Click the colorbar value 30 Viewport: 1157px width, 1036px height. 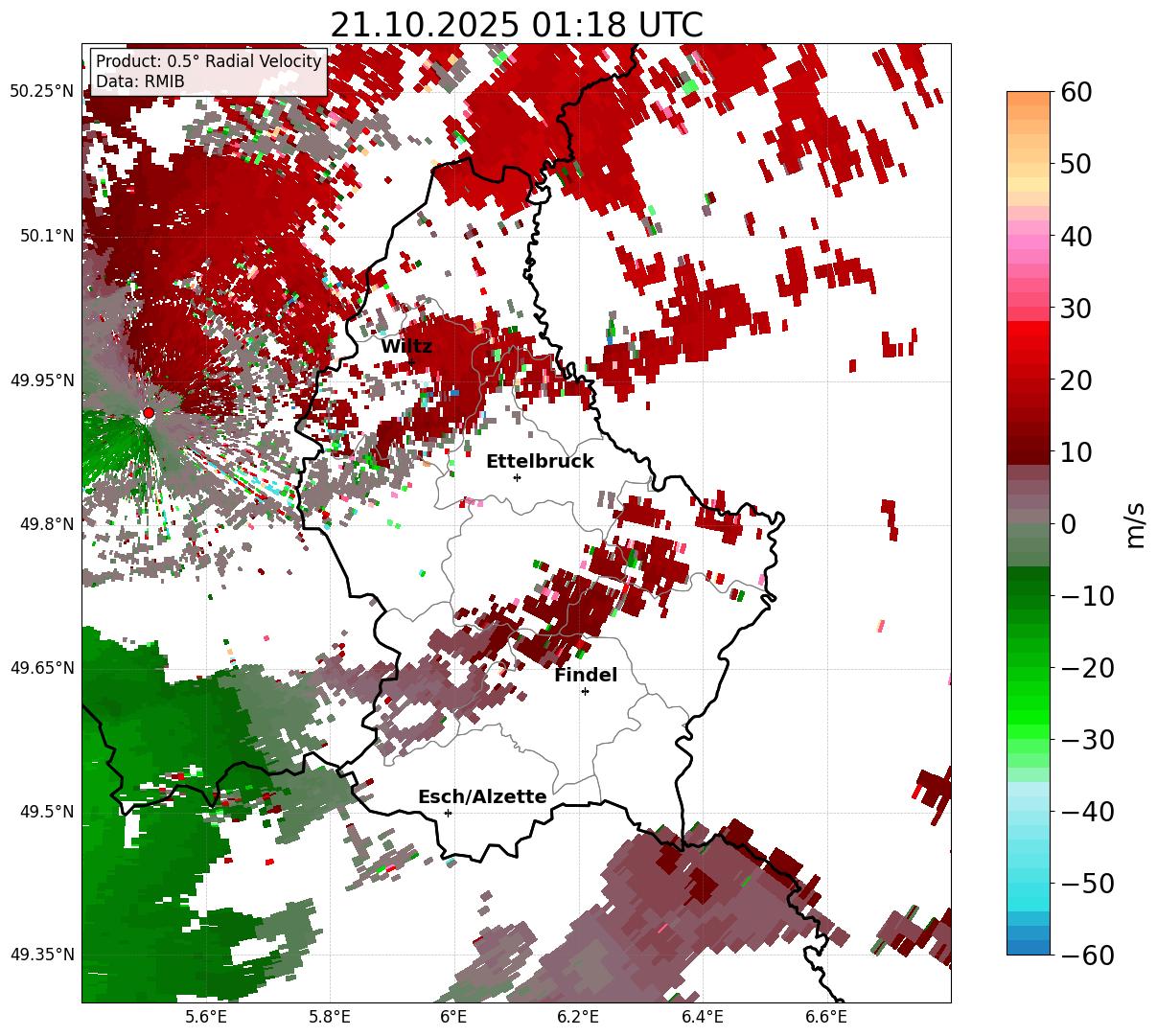click(1075, 309)
